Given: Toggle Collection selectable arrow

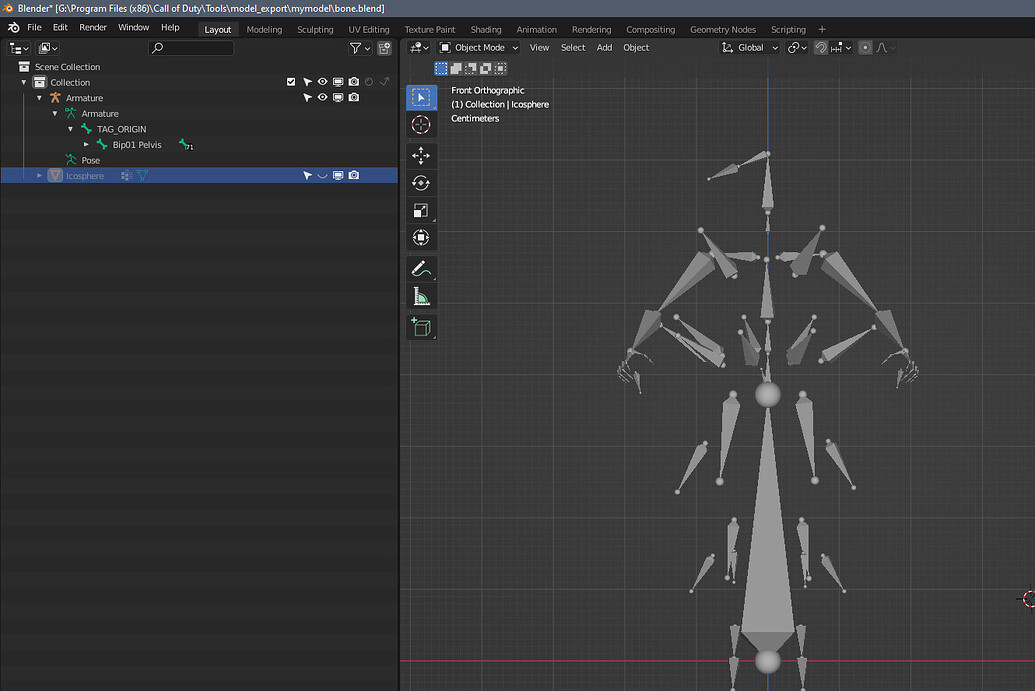Looking at the screenshot, I should pos(307,82).
